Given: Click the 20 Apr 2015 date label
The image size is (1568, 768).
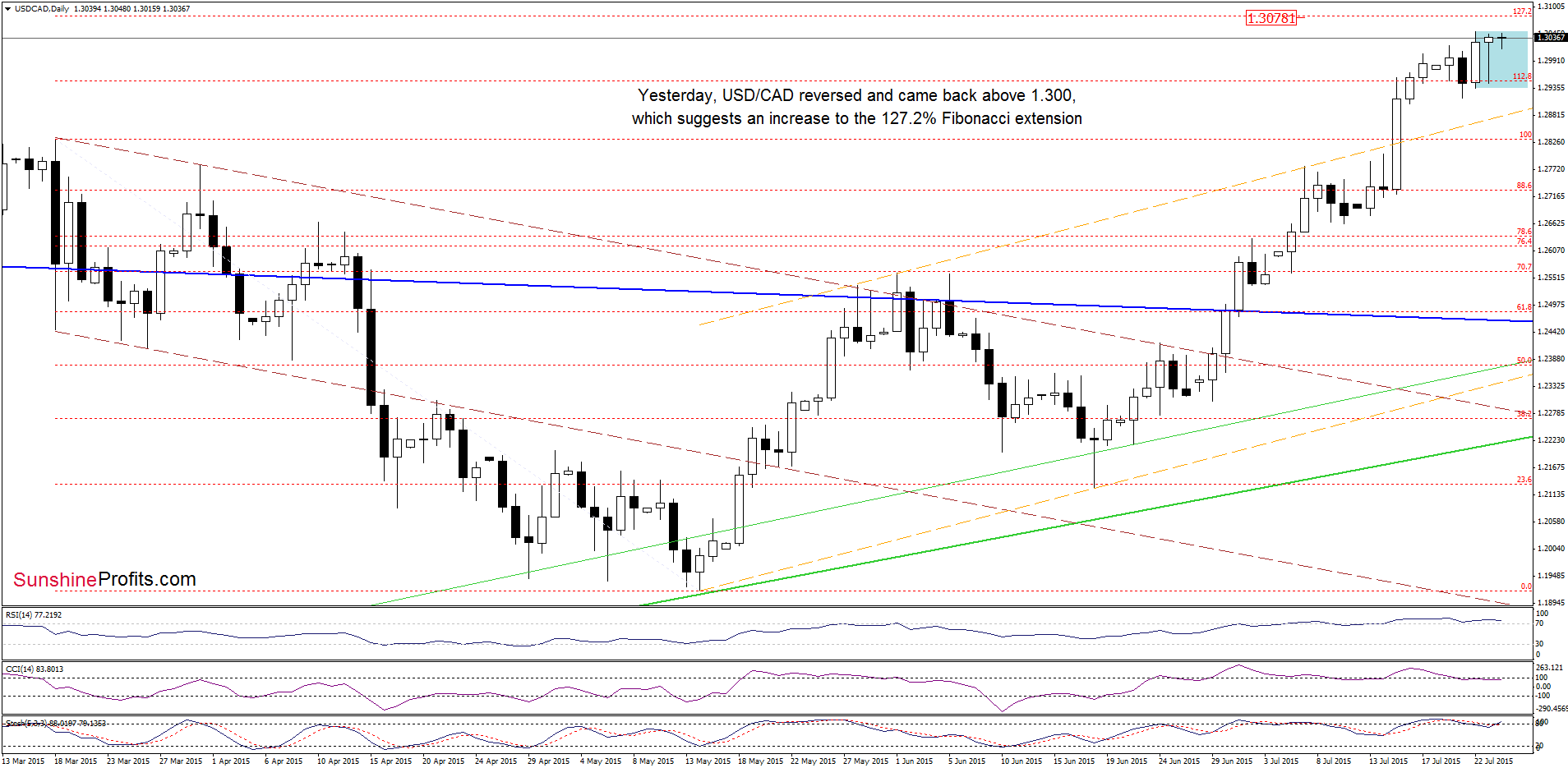Looking at the screenshot, I should tap(444, 761).
